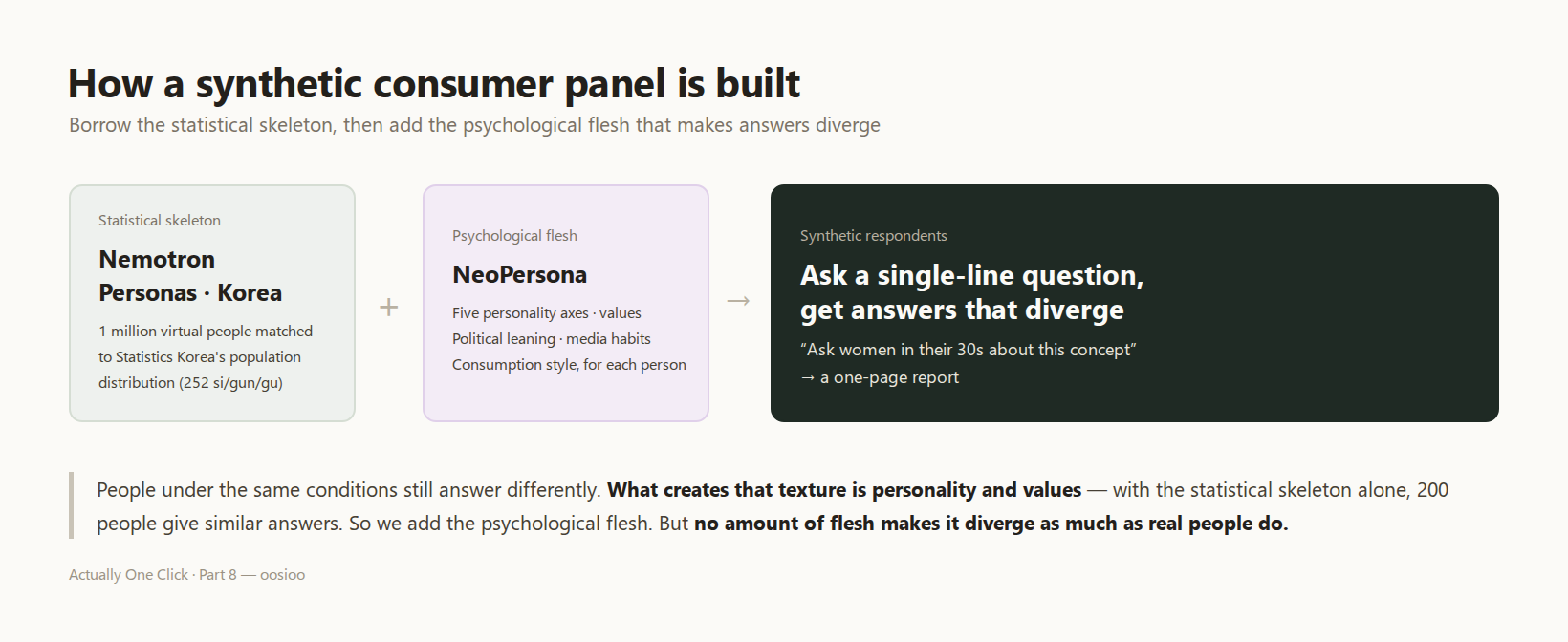
Task: Click the 'Consumption style, for each person' line
Action: 569,364
